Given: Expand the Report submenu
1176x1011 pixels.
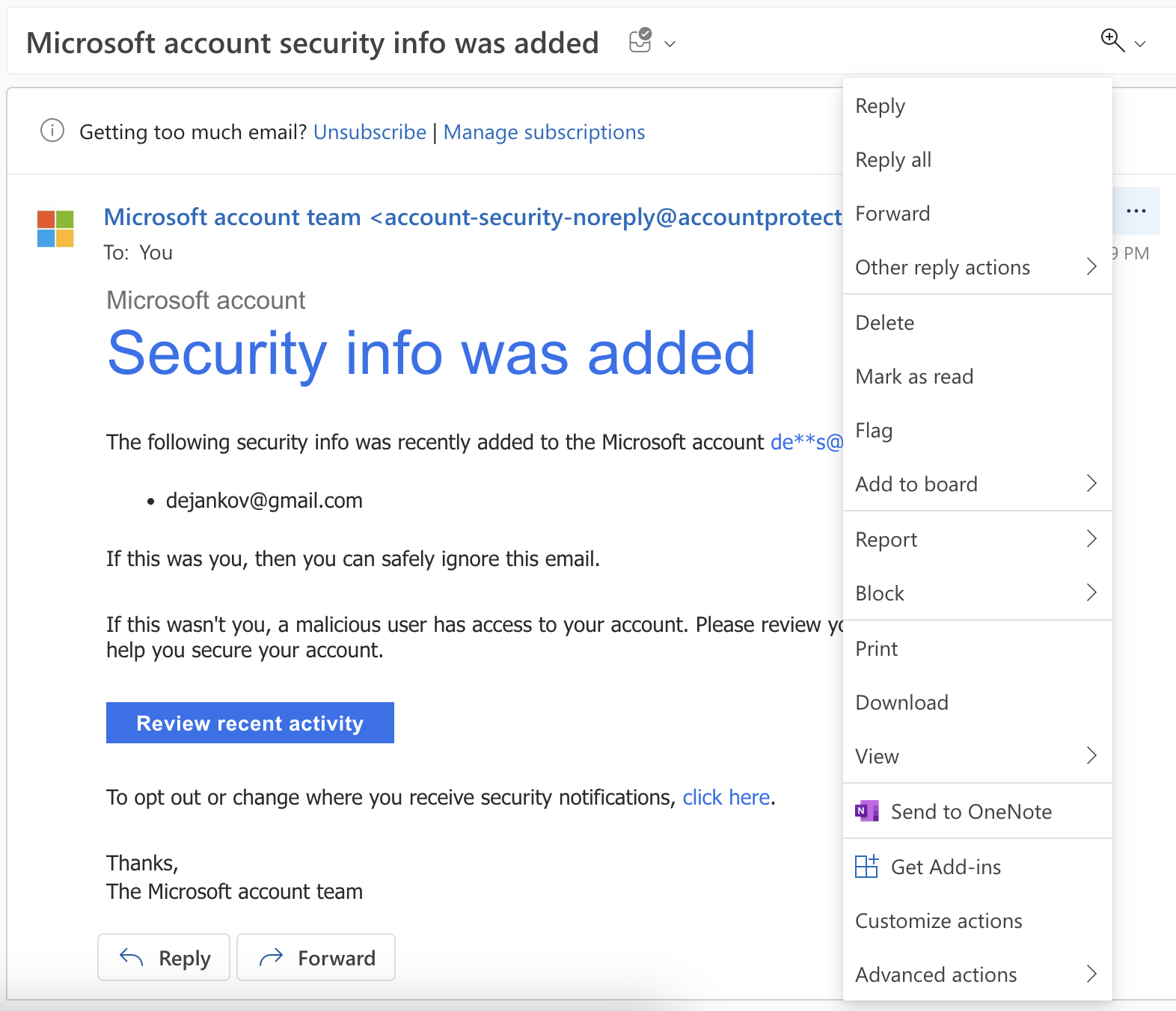Looking at the screenshot, I should click(x=1091, y=539).
